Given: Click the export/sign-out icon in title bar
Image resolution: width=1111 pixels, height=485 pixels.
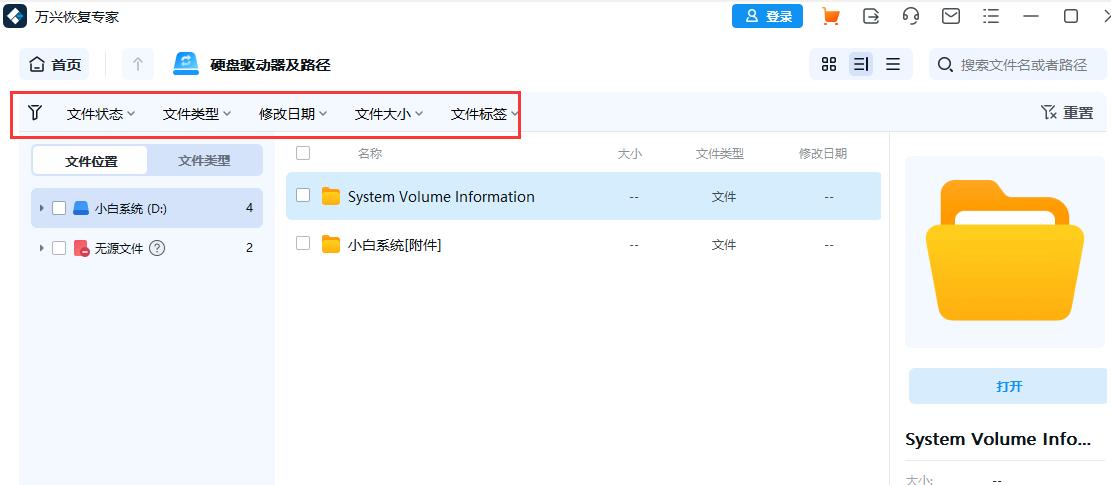Looking at the screenshot, I should [871, 16].
